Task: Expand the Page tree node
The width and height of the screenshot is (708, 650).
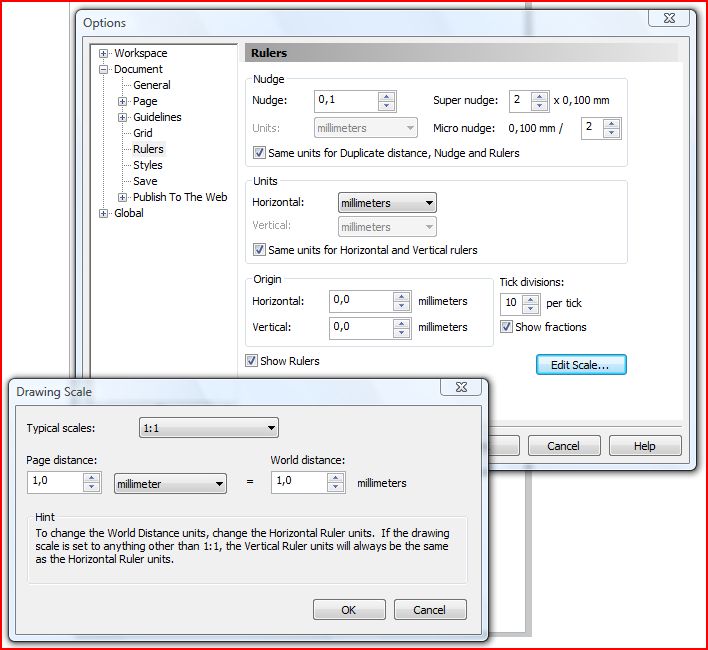Action: pyautogui.click(x=122, y=102)
